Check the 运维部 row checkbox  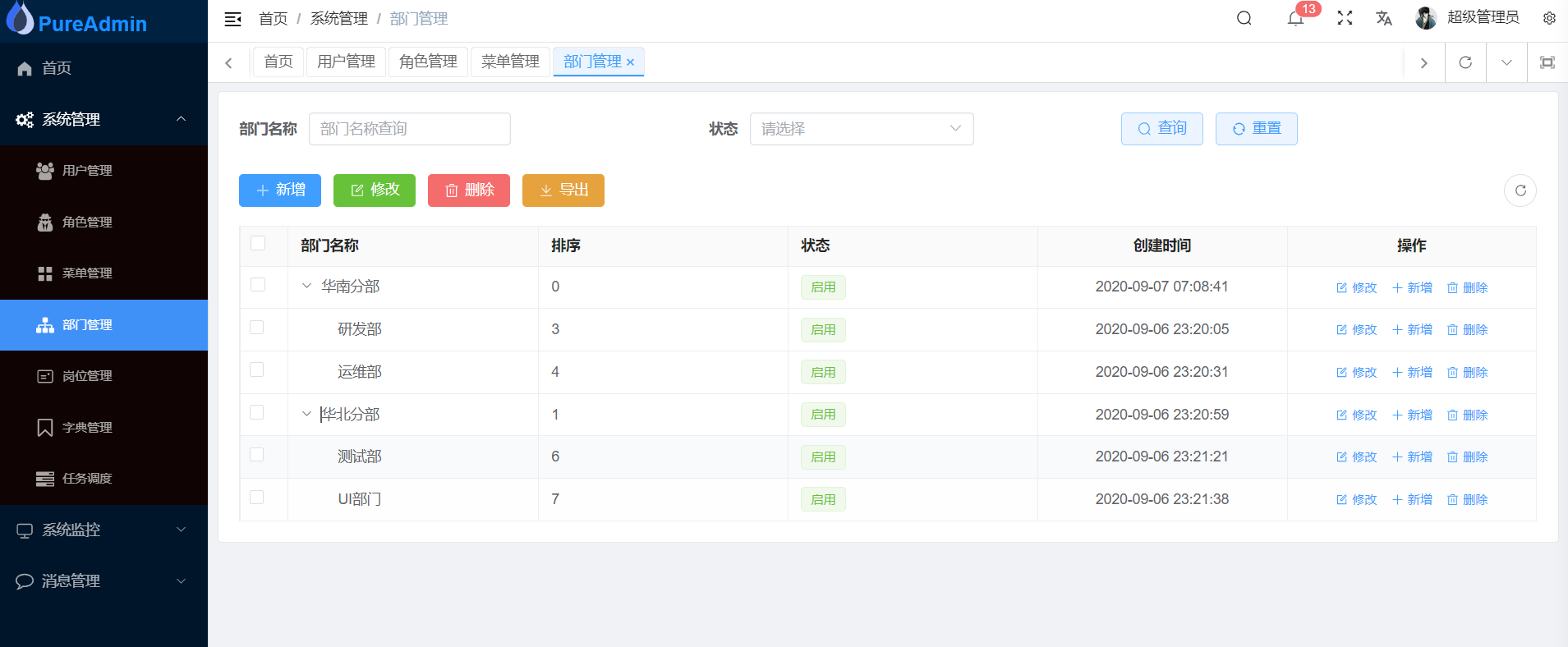click(x=257, y=369)
